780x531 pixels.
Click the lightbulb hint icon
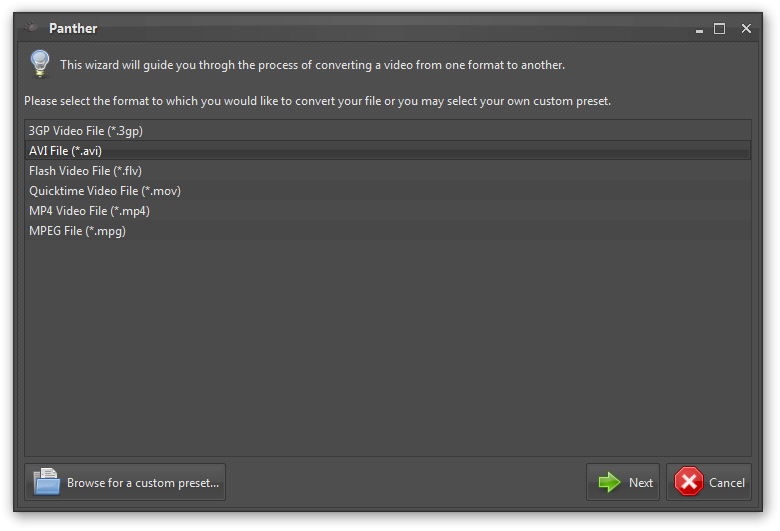[39, 64]
